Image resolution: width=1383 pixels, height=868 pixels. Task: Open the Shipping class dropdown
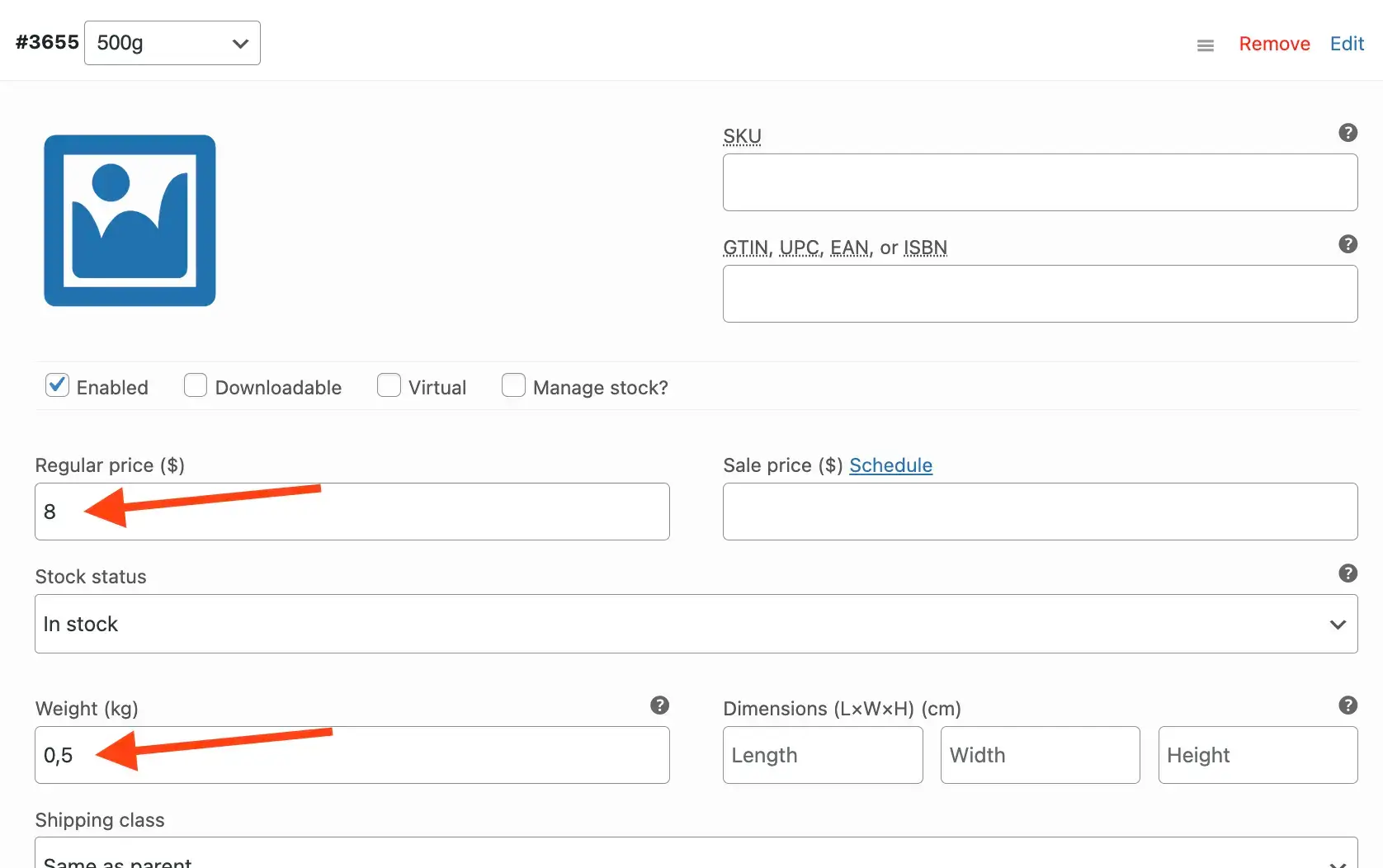click(696, 854)
